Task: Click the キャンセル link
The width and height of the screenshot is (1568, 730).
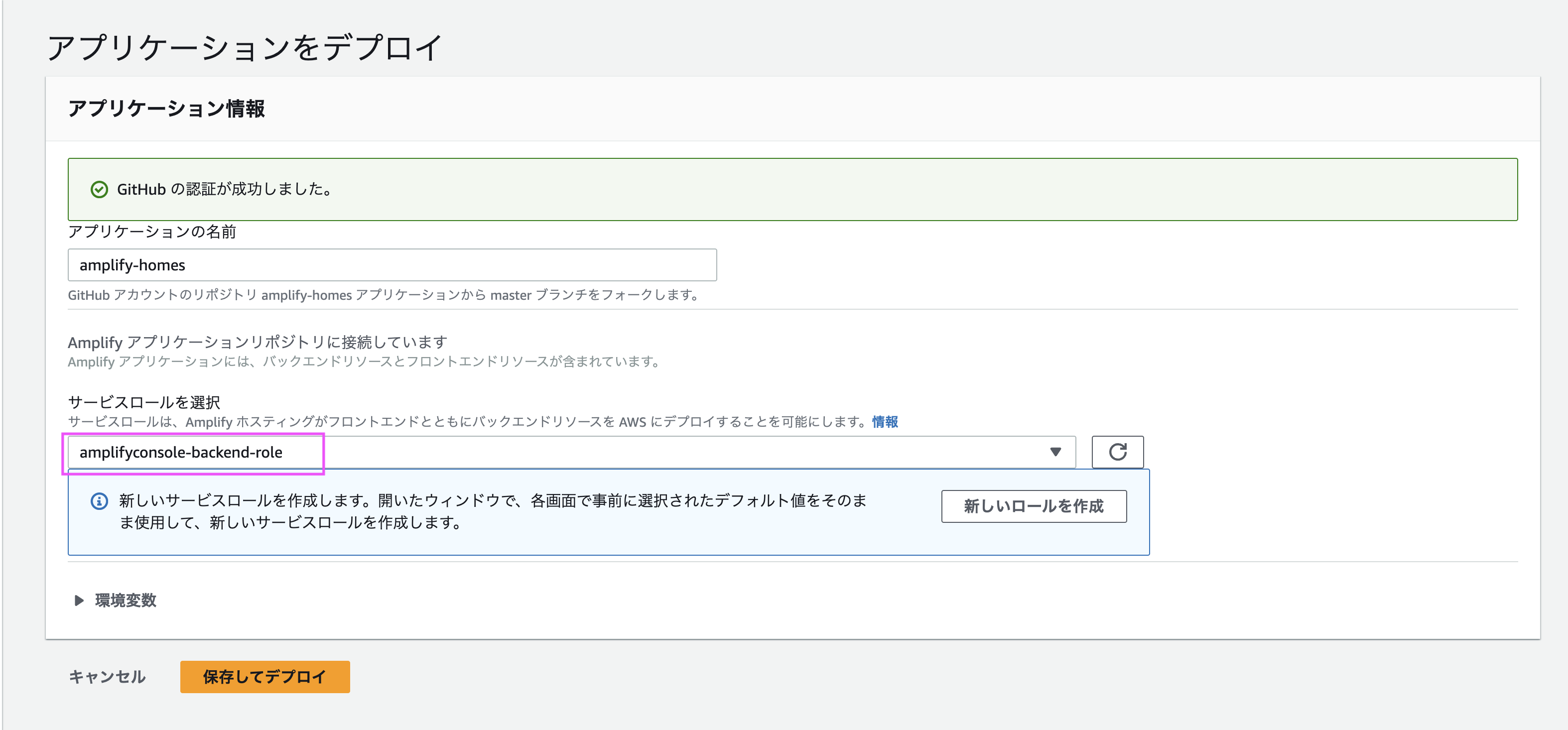Action: 107,676
